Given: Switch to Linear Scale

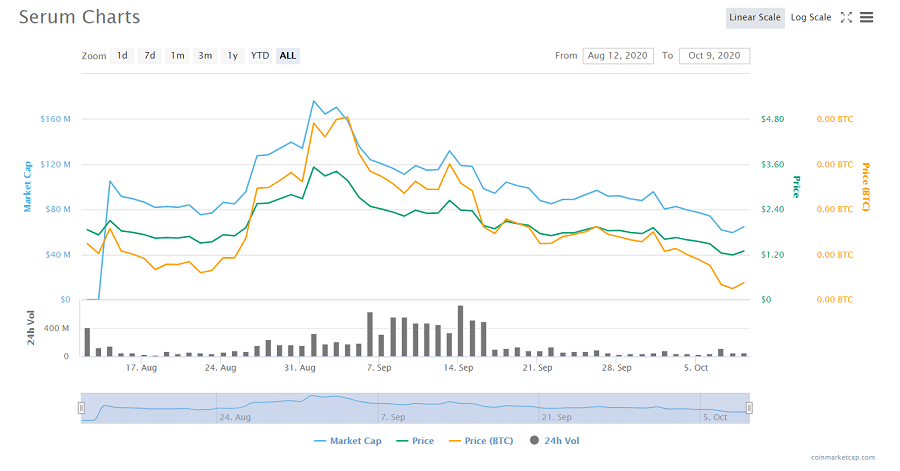Looking at the screenshot, I should 755,17.
